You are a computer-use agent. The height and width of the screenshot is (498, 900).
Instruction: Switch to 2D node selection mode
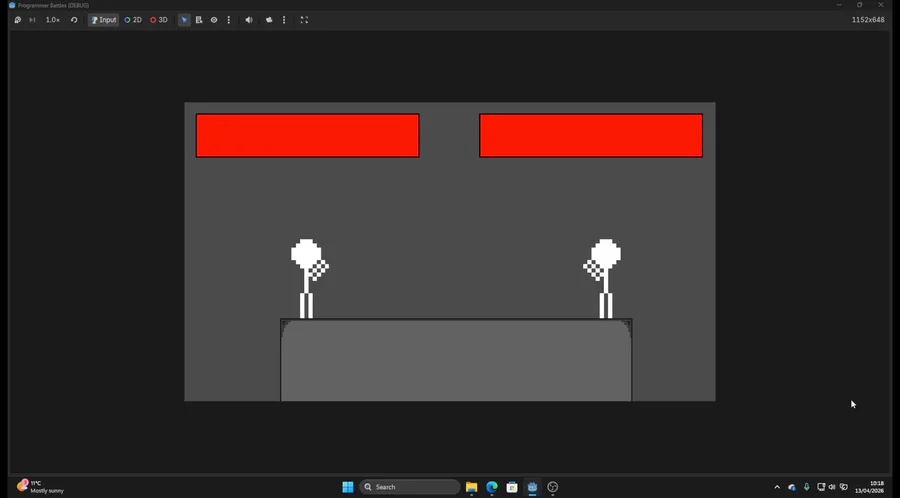[133, 20]
